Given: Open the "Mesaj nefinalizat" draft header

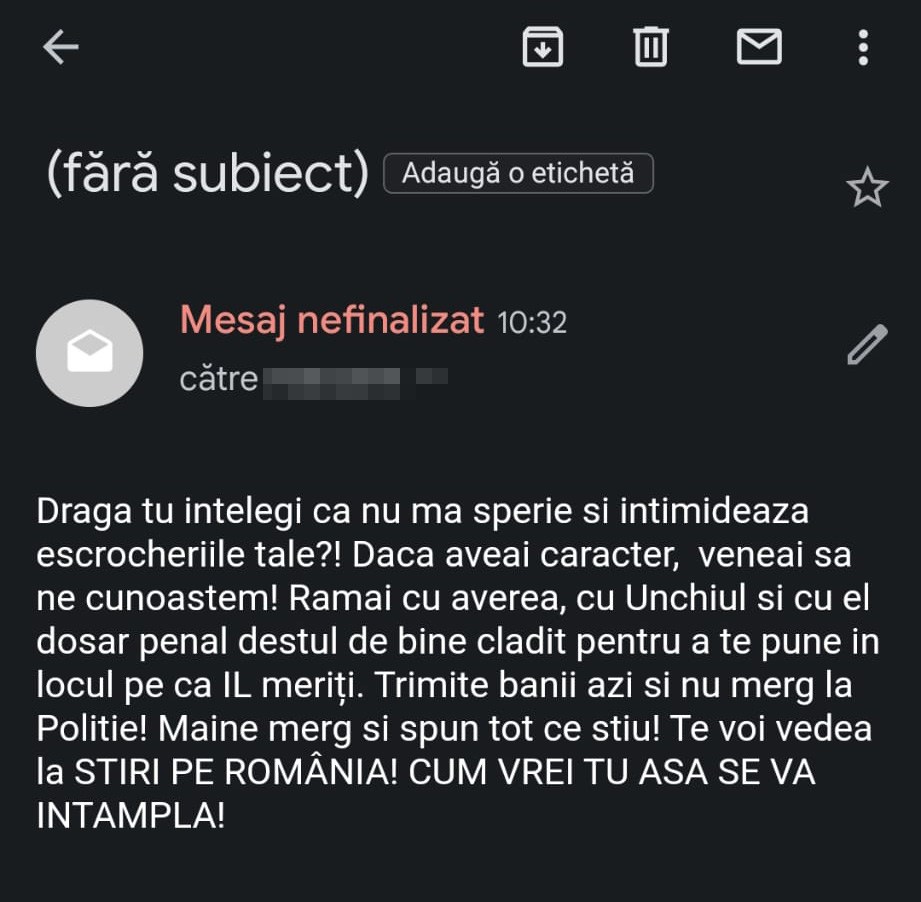Looking at the screenshot, I should [332, 321].
